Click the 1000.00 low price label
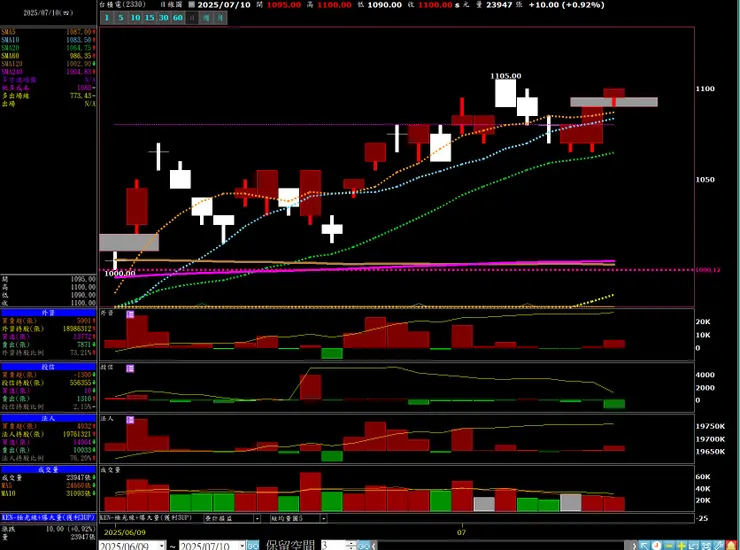Viewport: 740px width, 550px height. (120, 273)
